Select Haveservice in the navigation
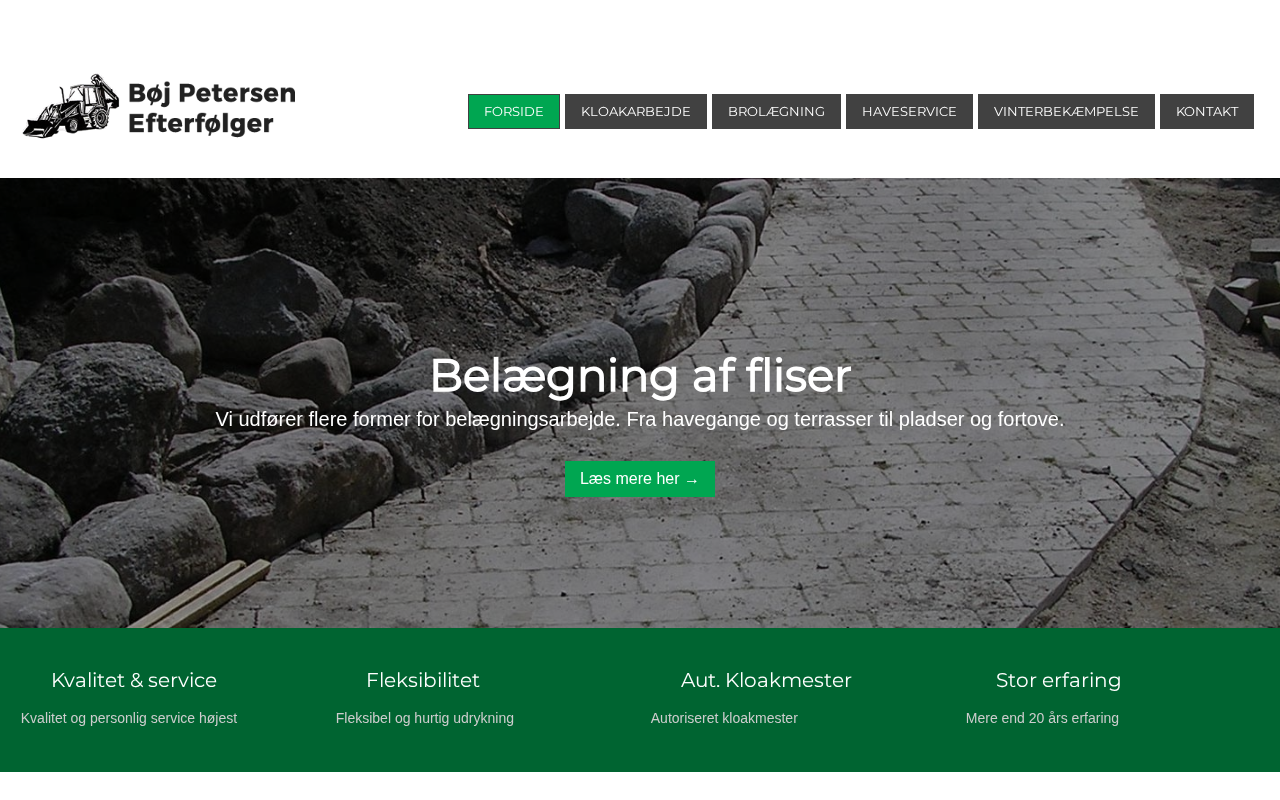This screenshot has width=1280, height=800. coord(909,111)
